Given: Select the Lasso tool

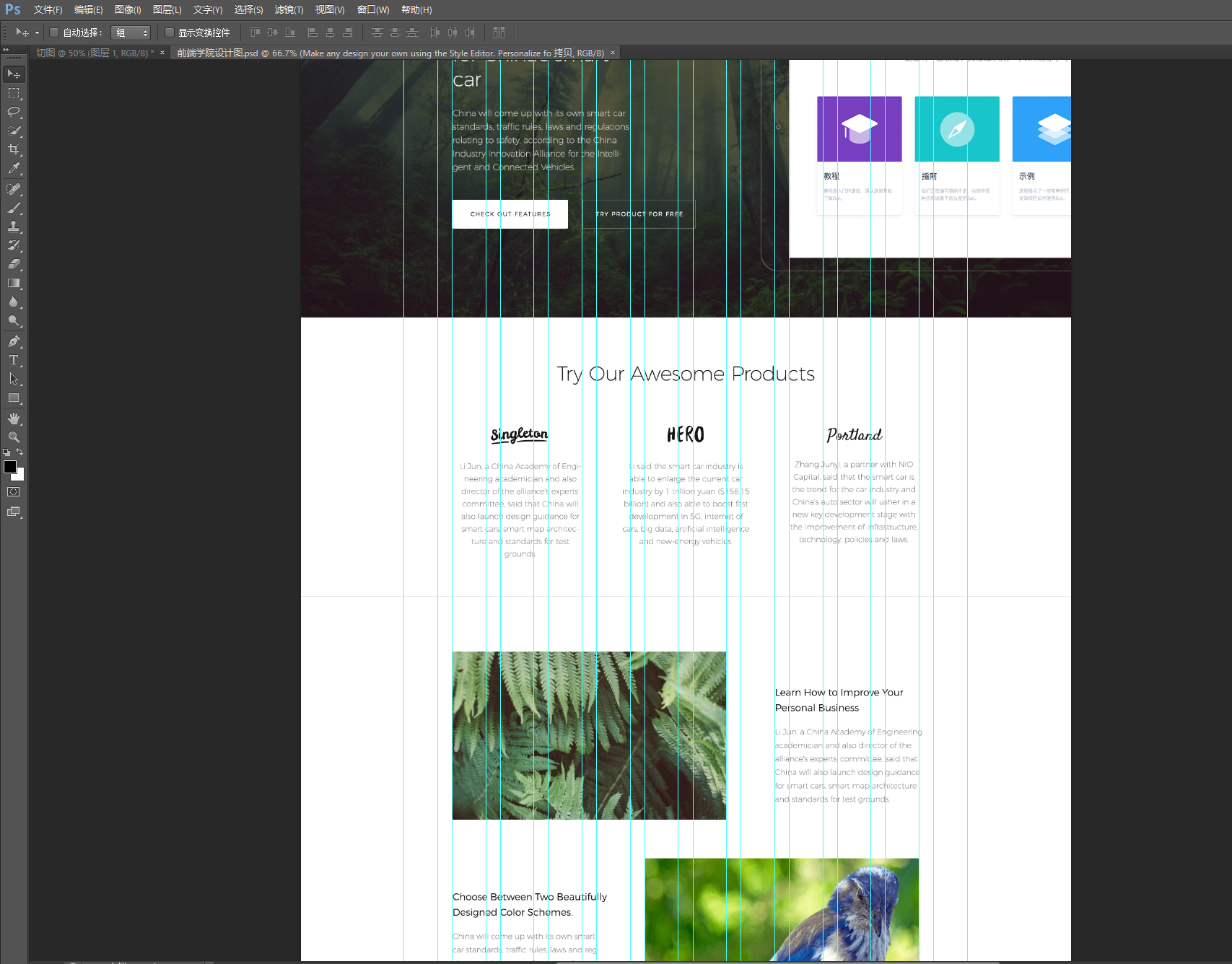Looking at the screenshot, I should point(14,112).
